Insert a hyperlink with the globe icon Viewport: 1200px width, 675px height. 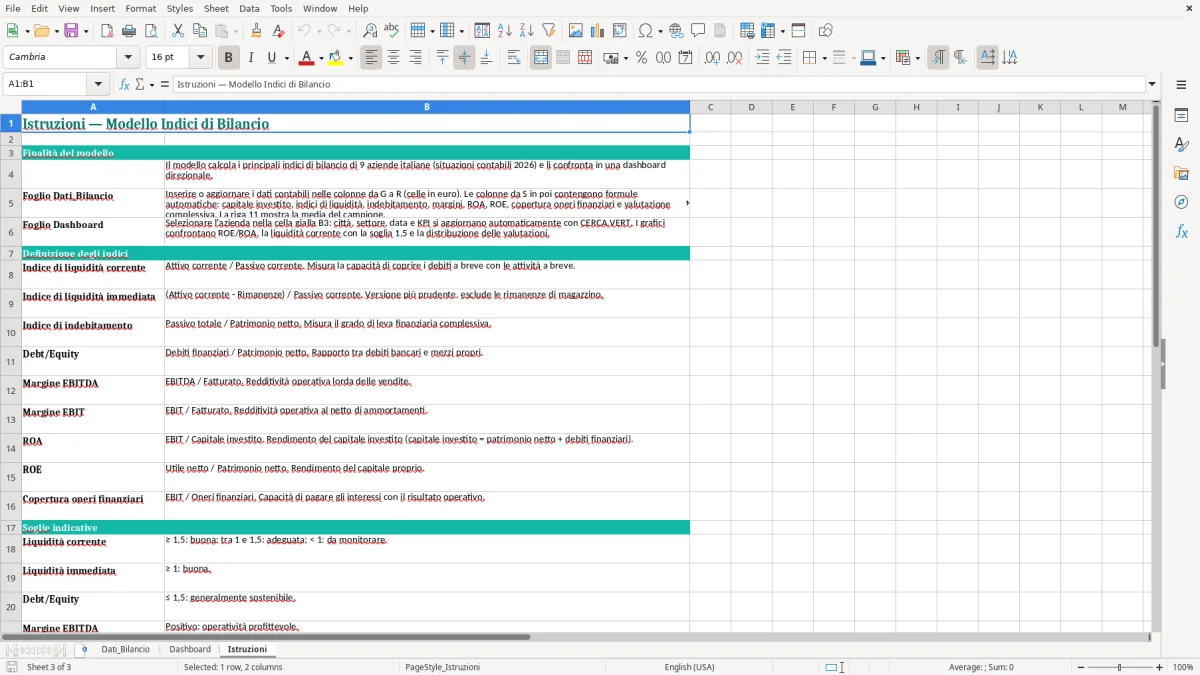676,31
